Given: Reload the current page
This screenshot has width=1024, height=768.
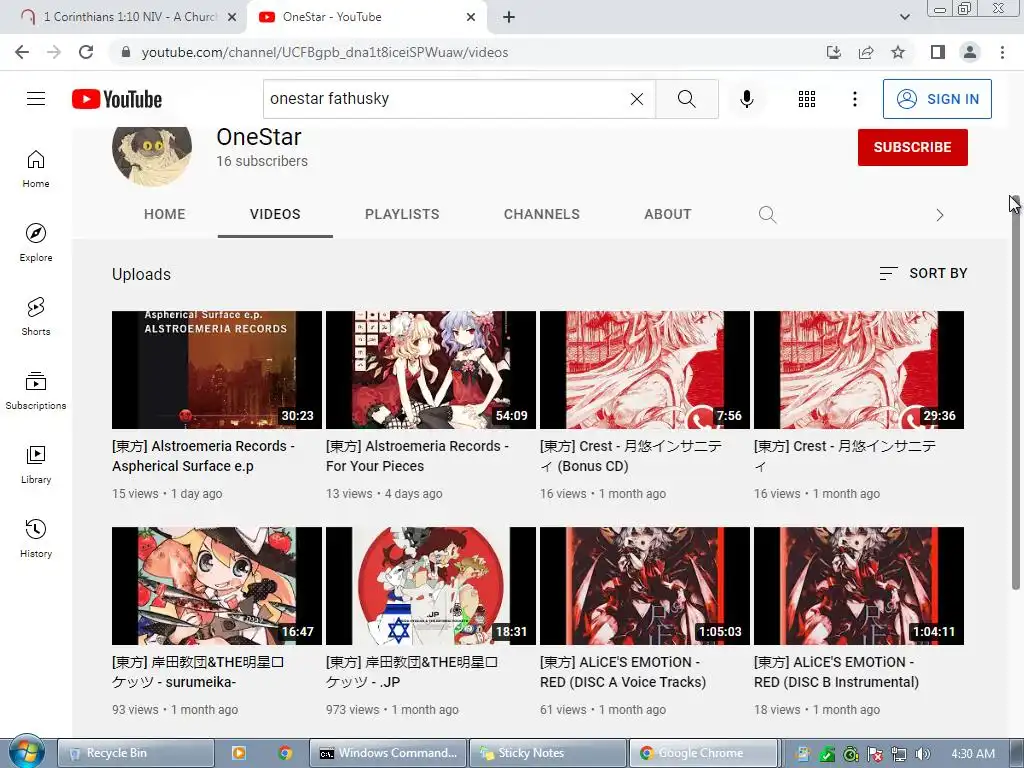Looking at the screenshot, I should 86,52.
